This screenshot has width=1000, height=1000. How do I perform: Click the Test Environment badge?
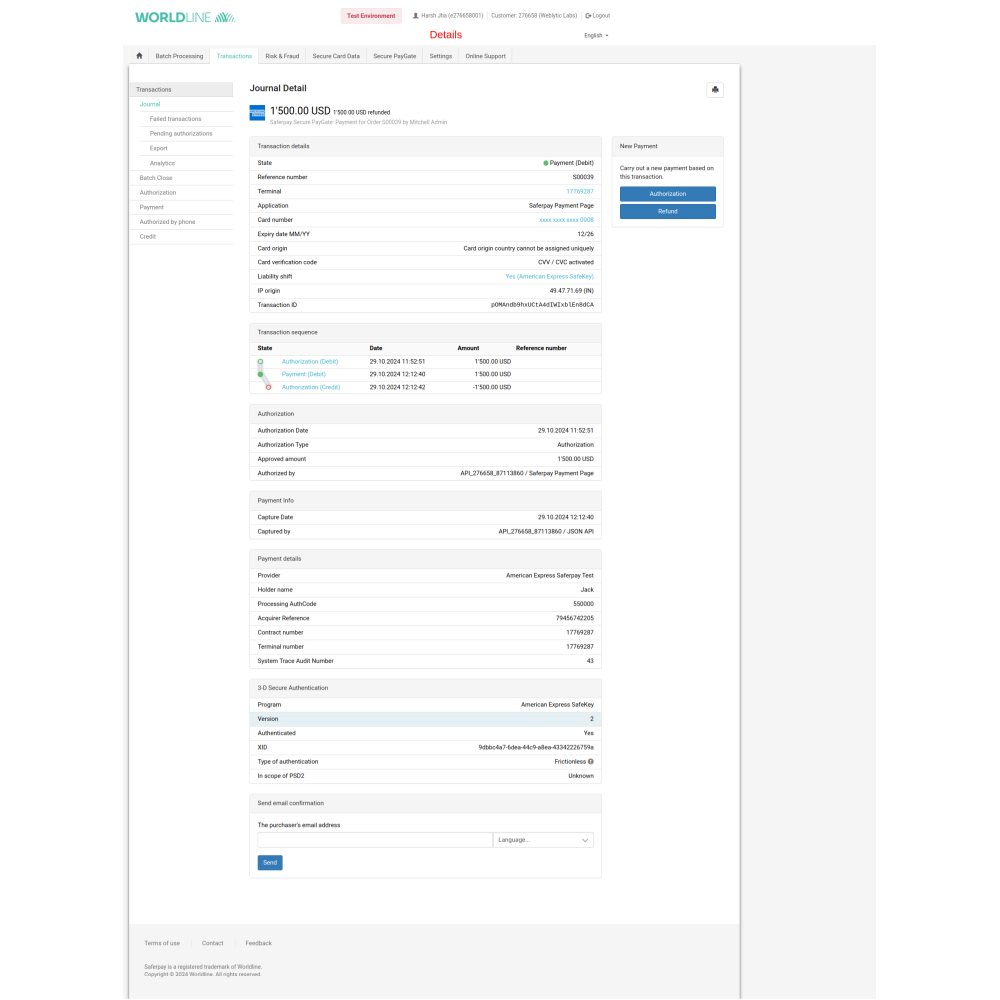point(371,16)
